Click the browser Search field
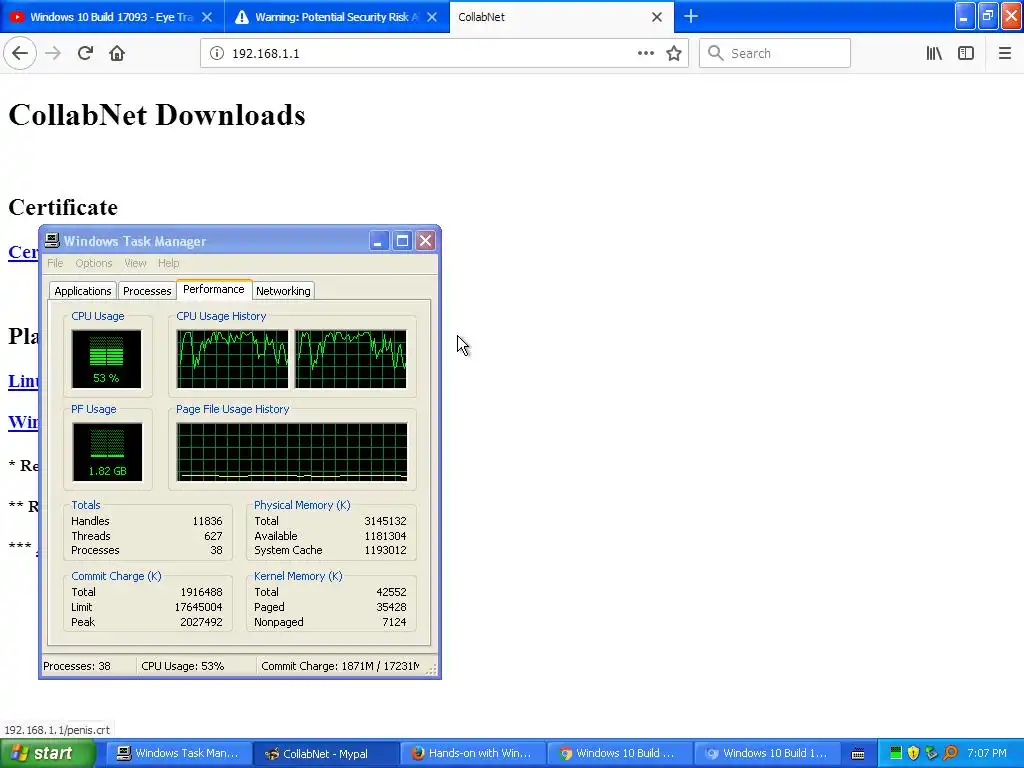Image resolution: width=1024 pixels, height=768 pixels. pos(775,54)
